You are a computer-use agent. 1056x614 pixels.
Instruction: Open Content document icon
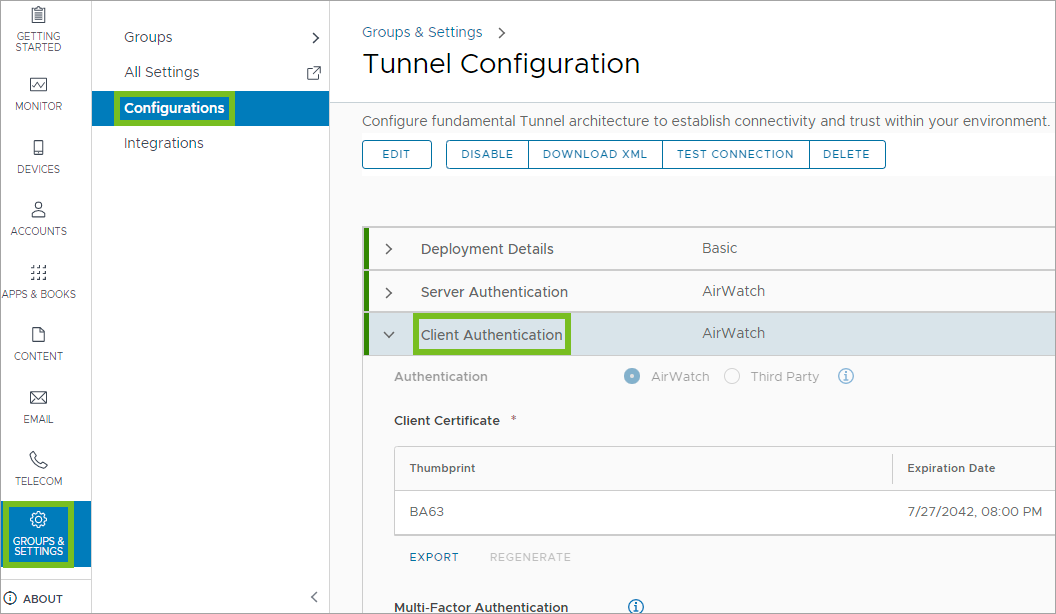[38, 335]
